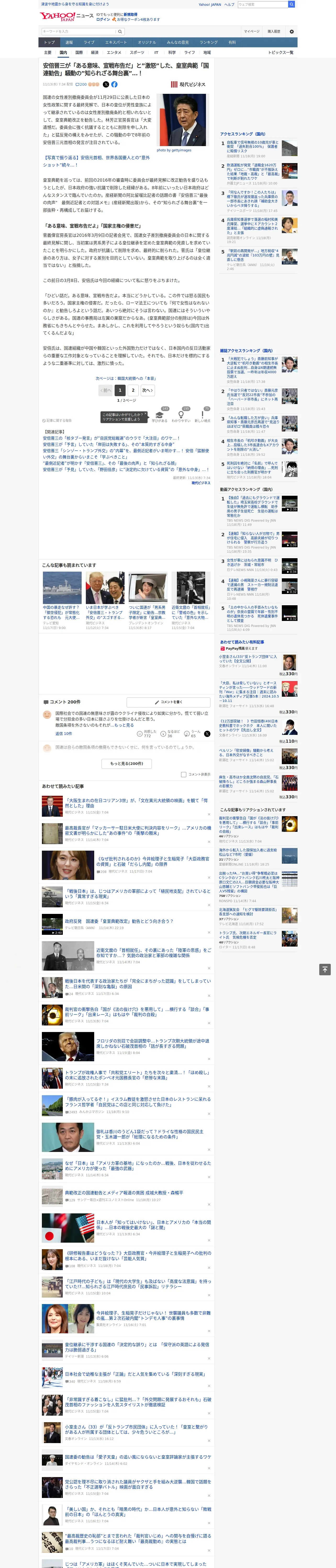Open top banner 津波や地震から身を守る知識 link
336x1568 pixels.
76,4
